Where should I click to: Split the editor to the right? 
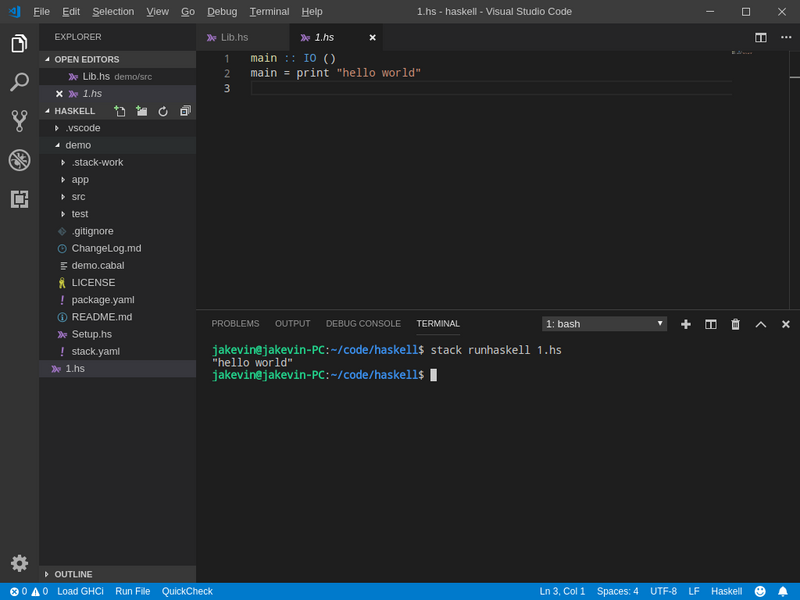(x=761, y=38)
